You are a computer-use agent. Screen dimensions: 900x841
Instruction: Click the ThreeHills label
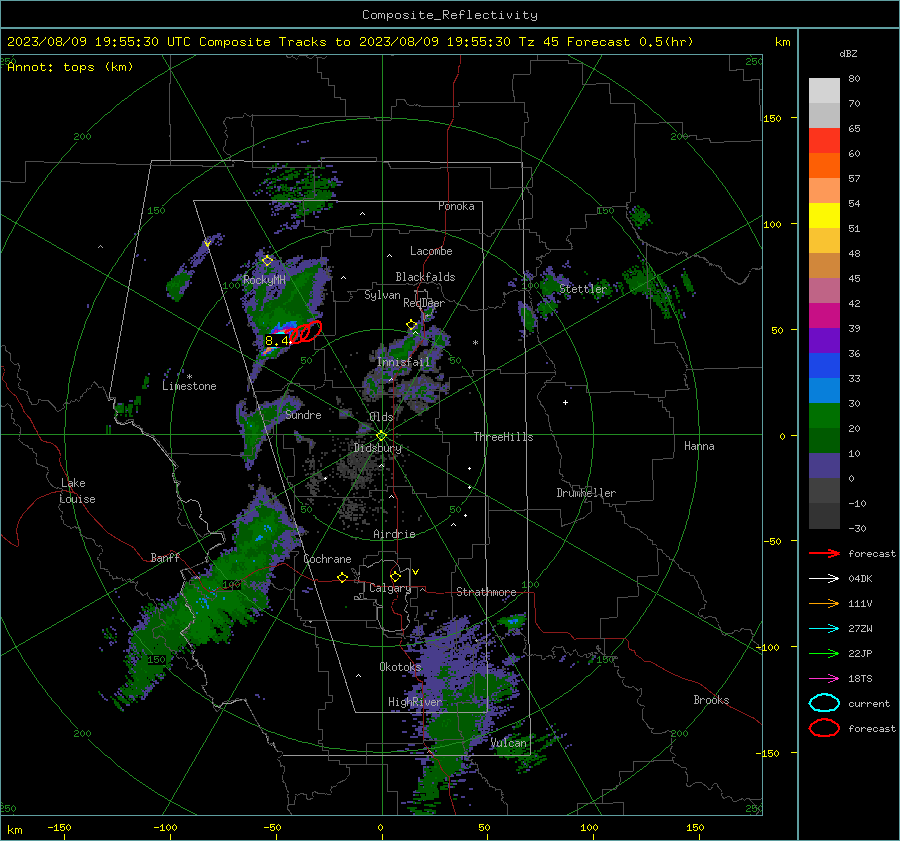point(503,437)
